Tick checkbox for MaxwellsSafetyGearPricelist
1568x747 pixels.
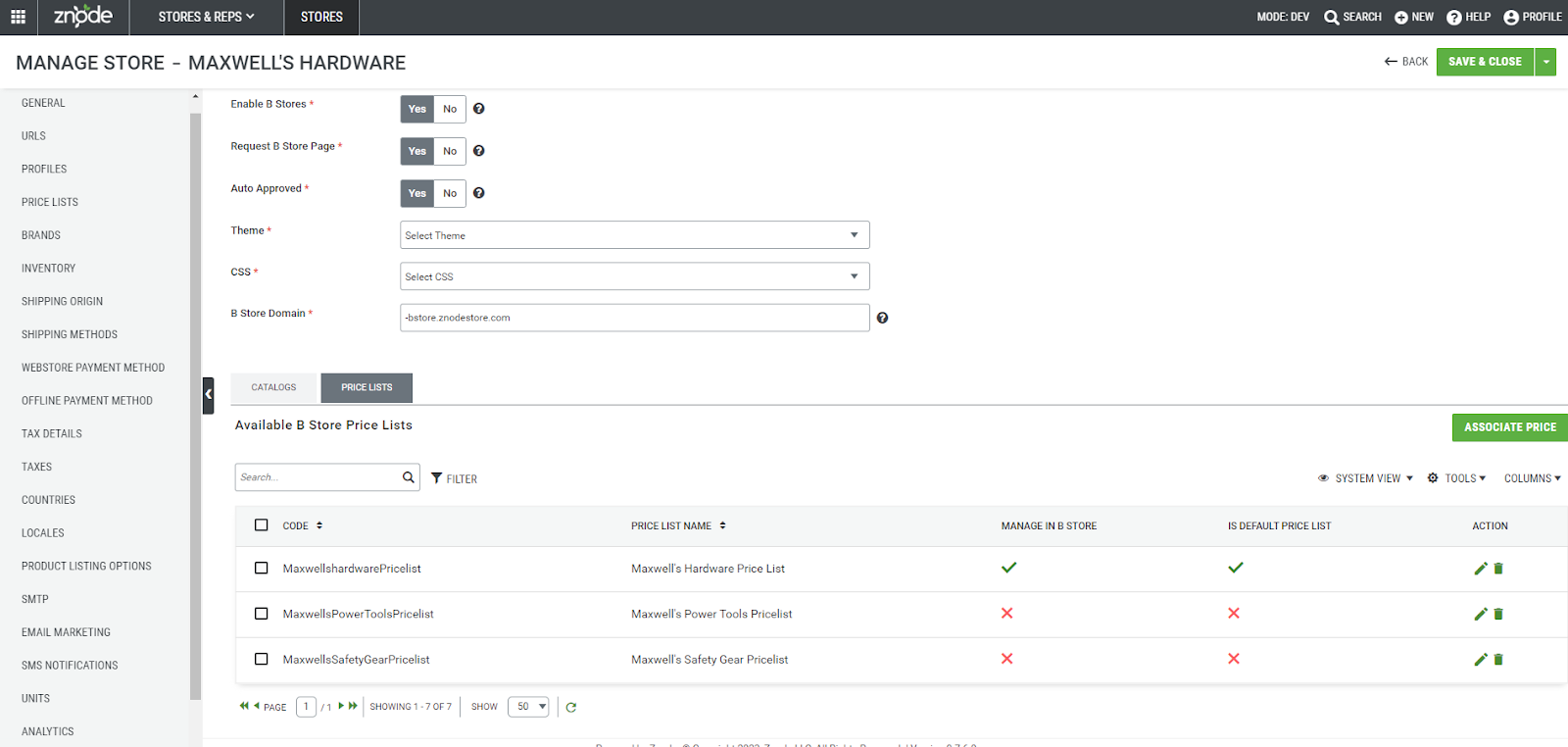261,660
